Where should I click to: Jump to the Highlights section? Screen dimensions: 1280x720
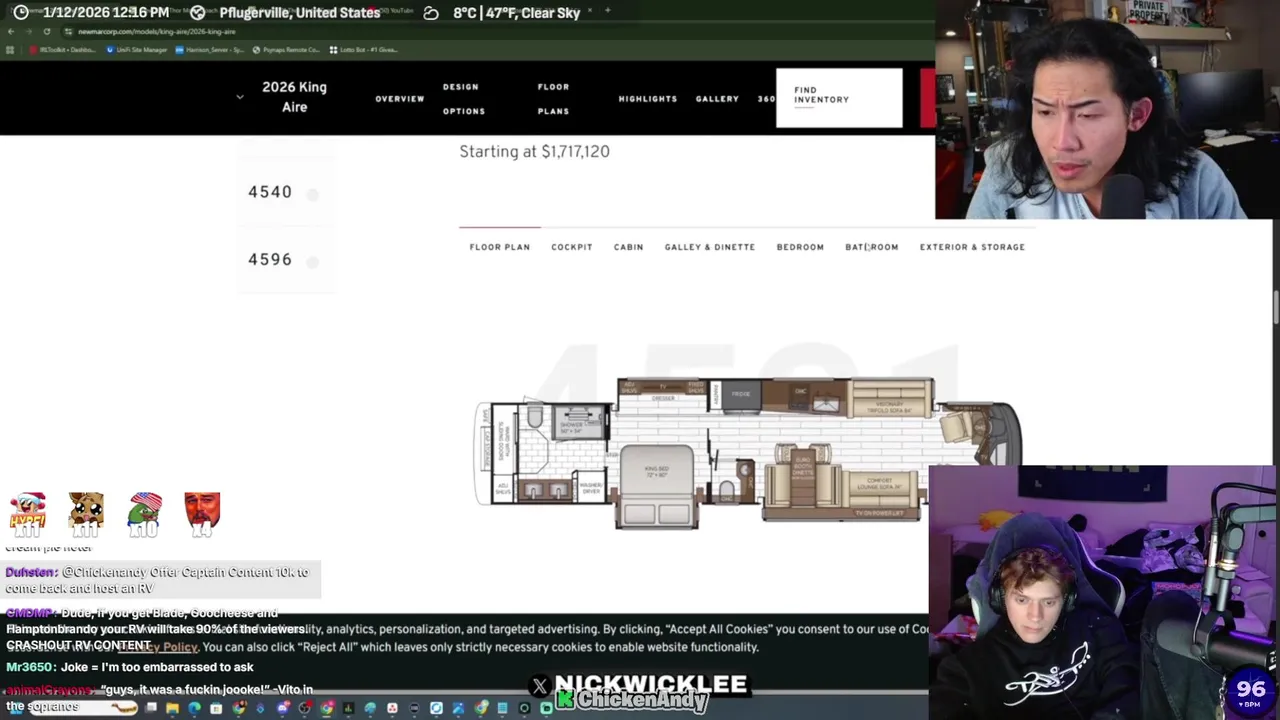point(648,99)
